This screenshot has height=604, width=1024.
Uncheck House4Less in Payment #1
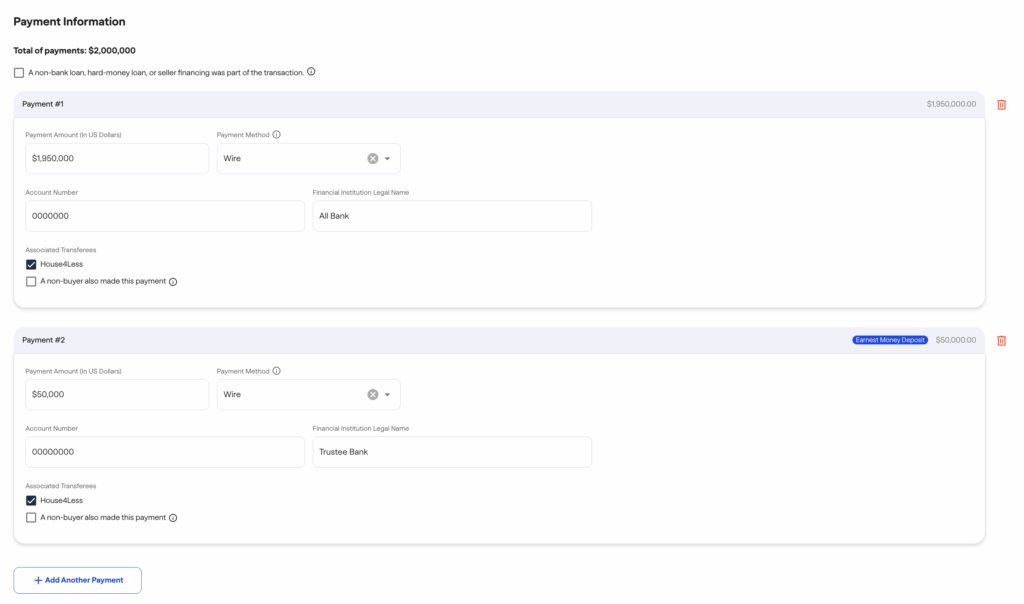click(31, 265)
